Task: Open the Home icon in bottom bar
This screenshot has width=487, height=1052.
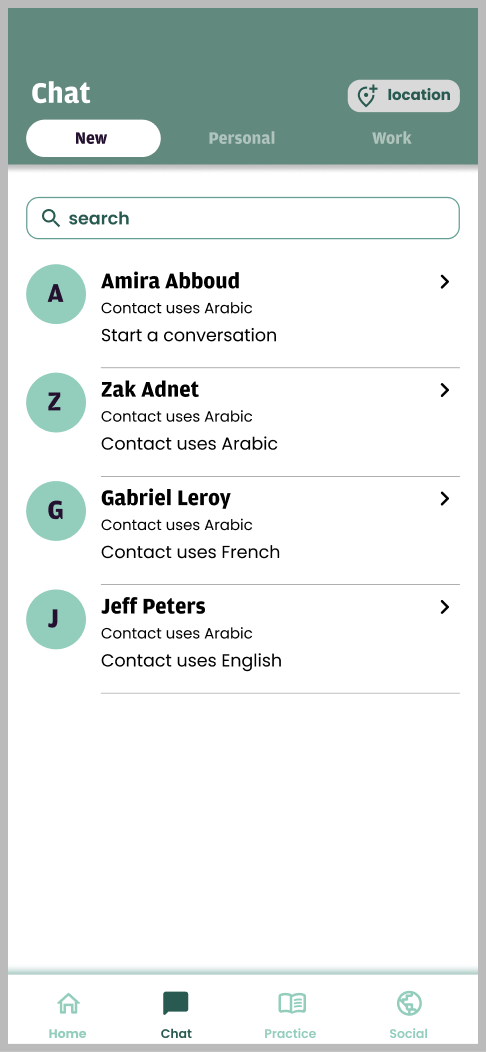Action: tap(68, 1004)
